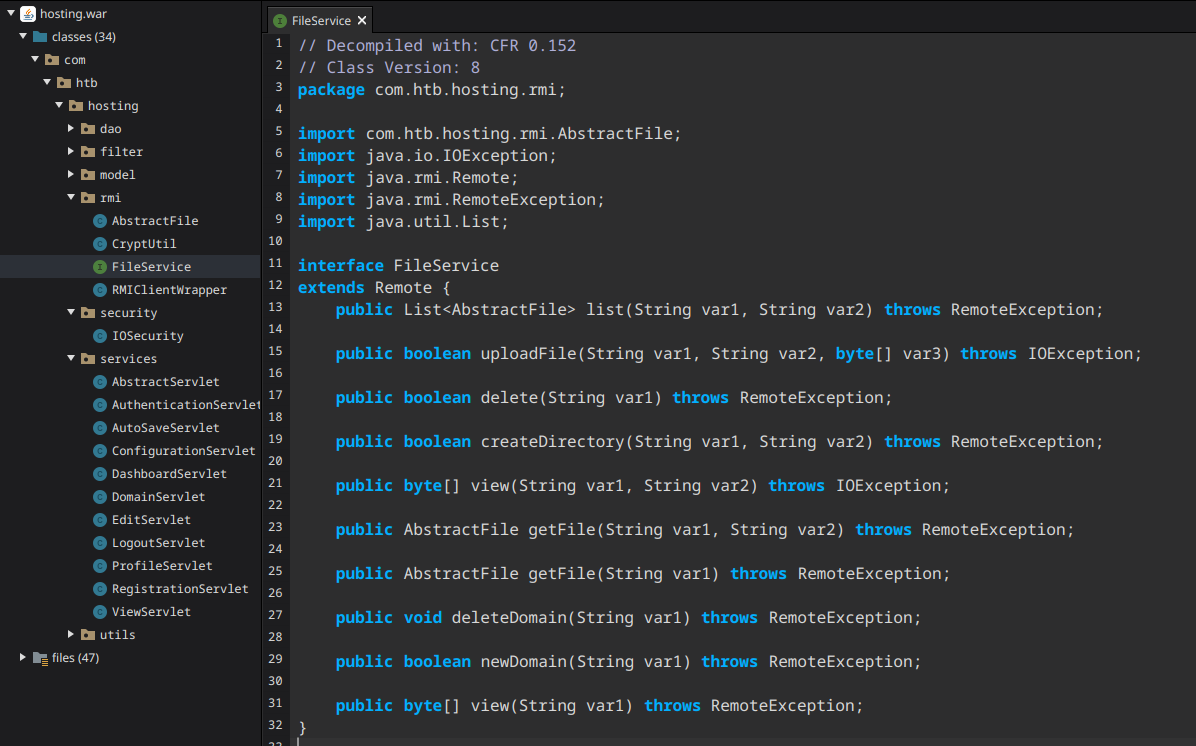1196x746 pixels.
Task: Open the EditServlet class
Action: (x=151, y=519)
